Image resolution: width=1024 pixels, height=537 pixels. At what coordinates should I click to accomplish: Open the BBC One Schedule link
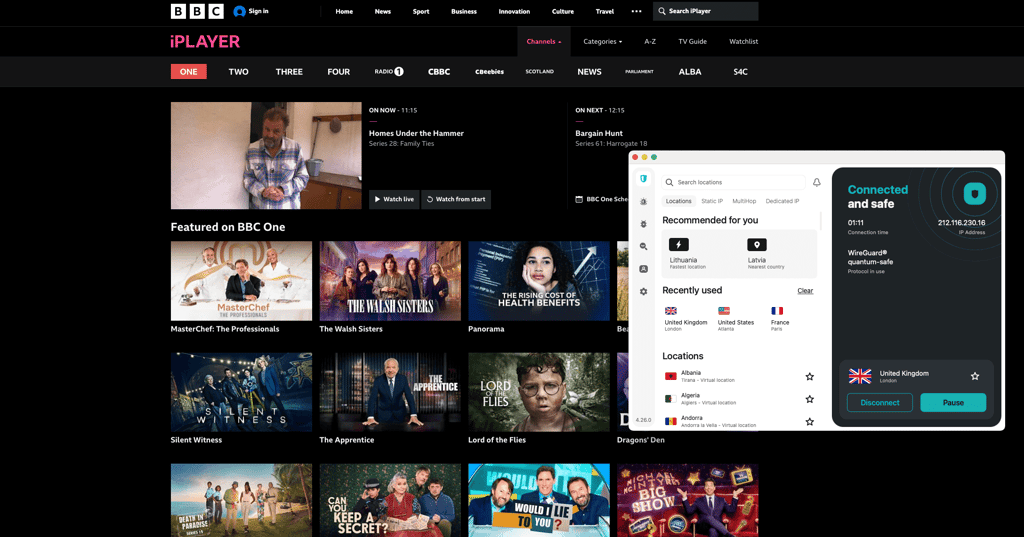click(x=601, y=199)
